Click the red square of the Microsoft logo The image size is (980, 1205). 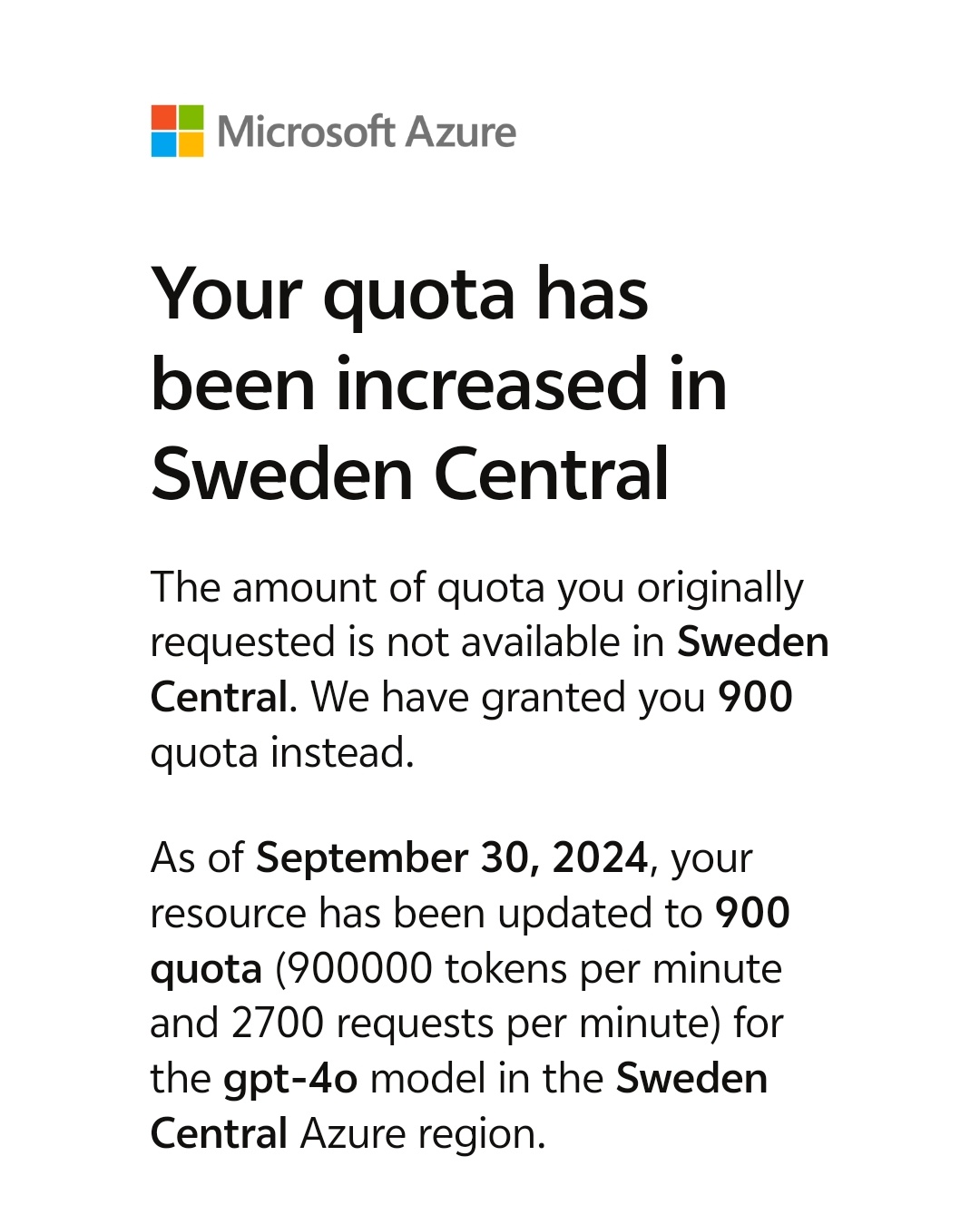click(163, 117)
